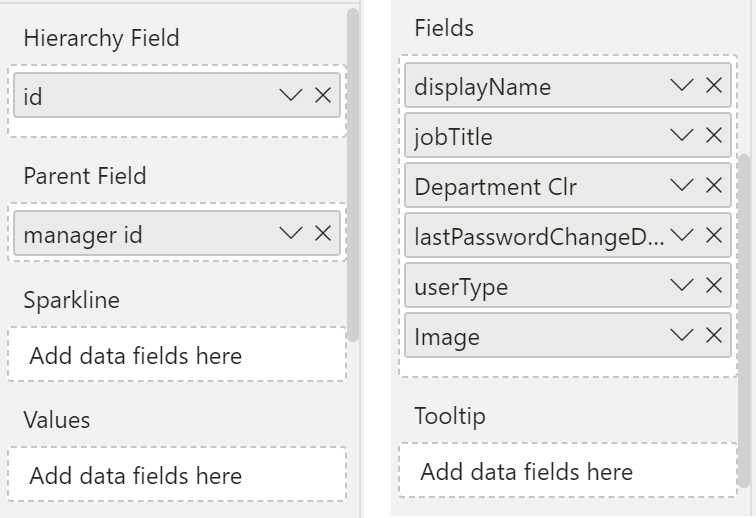
Task: Open Image field dropdown chevron
Action: pyautogui.click(x=682, y=335)
